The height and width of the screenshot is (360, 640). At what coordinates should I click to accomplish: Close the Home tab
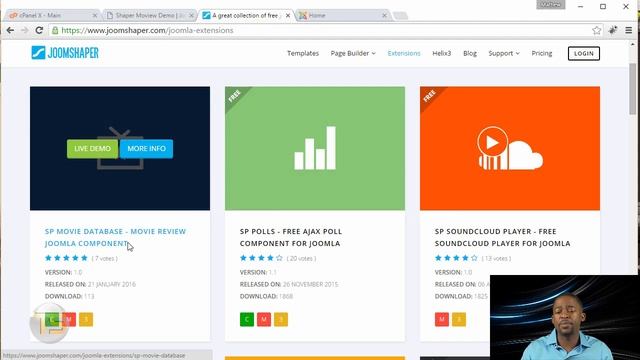384,16
